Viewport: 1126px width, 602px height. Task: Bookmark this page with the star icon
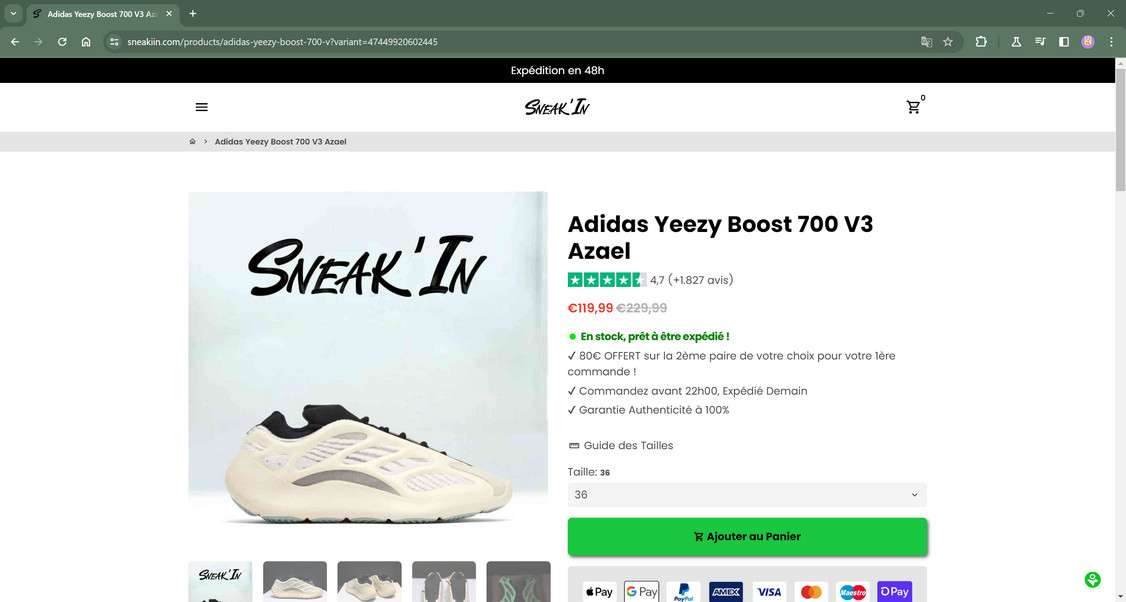click(948, 42)
